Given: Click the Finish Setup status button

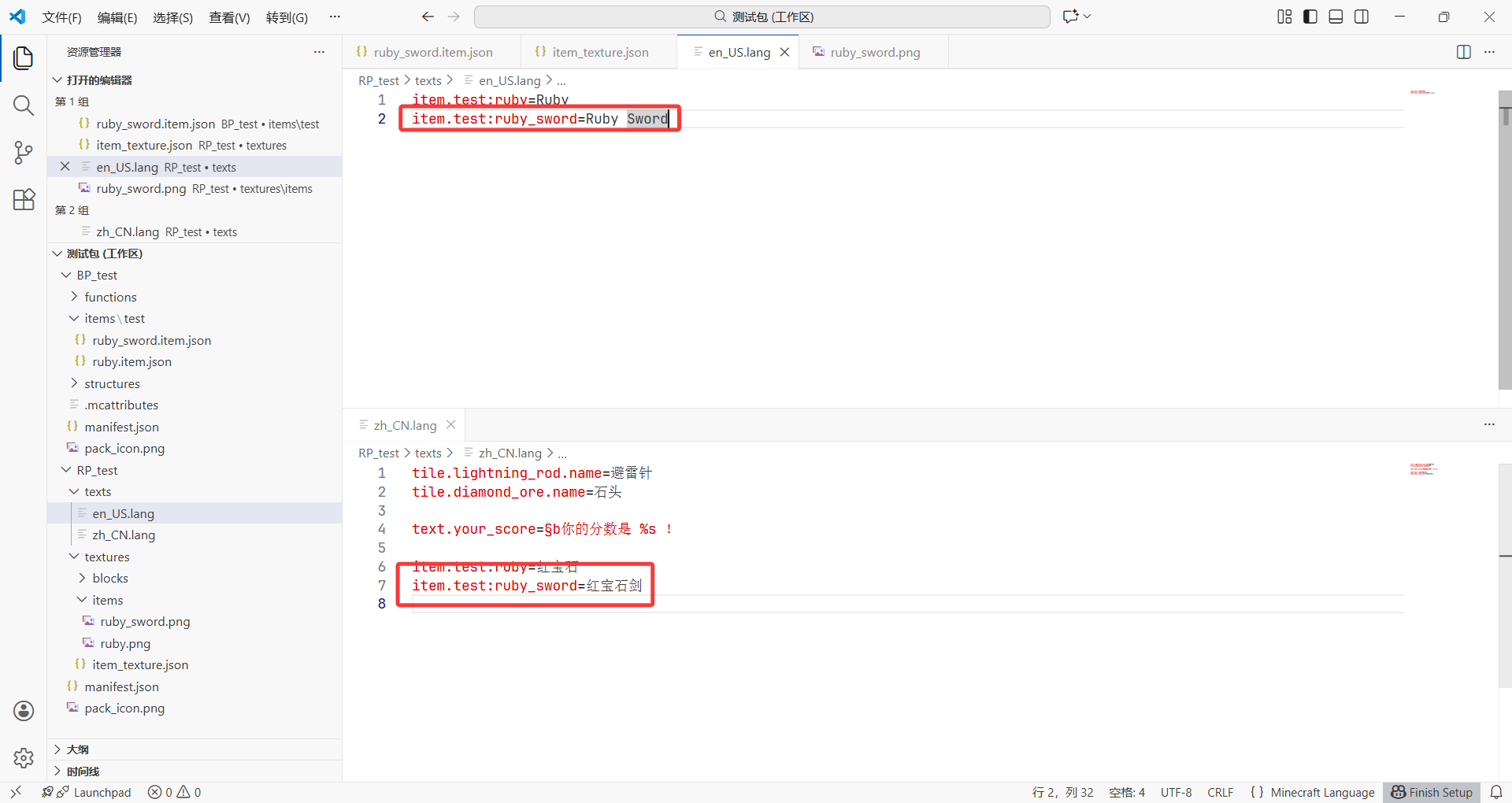Looking at the screenshot, I should tap(1432, 792).
